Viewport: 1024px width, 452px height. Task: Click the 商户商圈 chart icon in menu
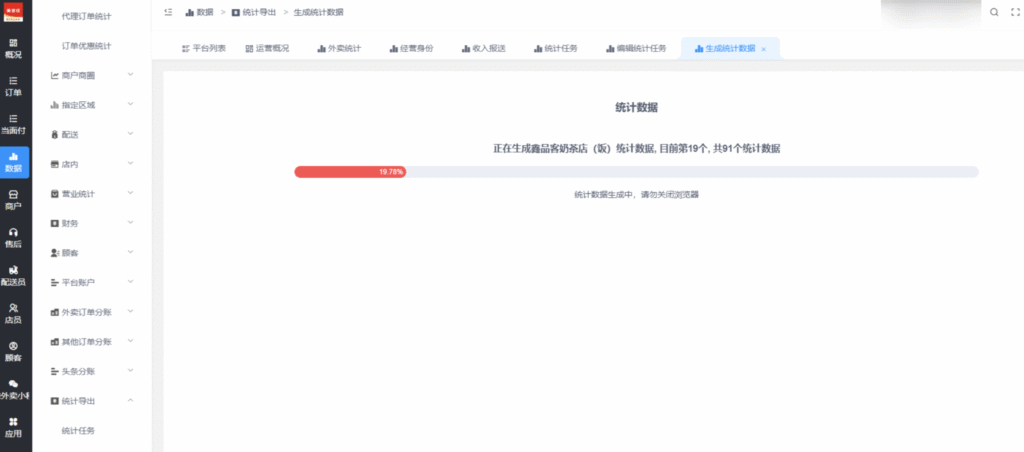tap(55, 76)
